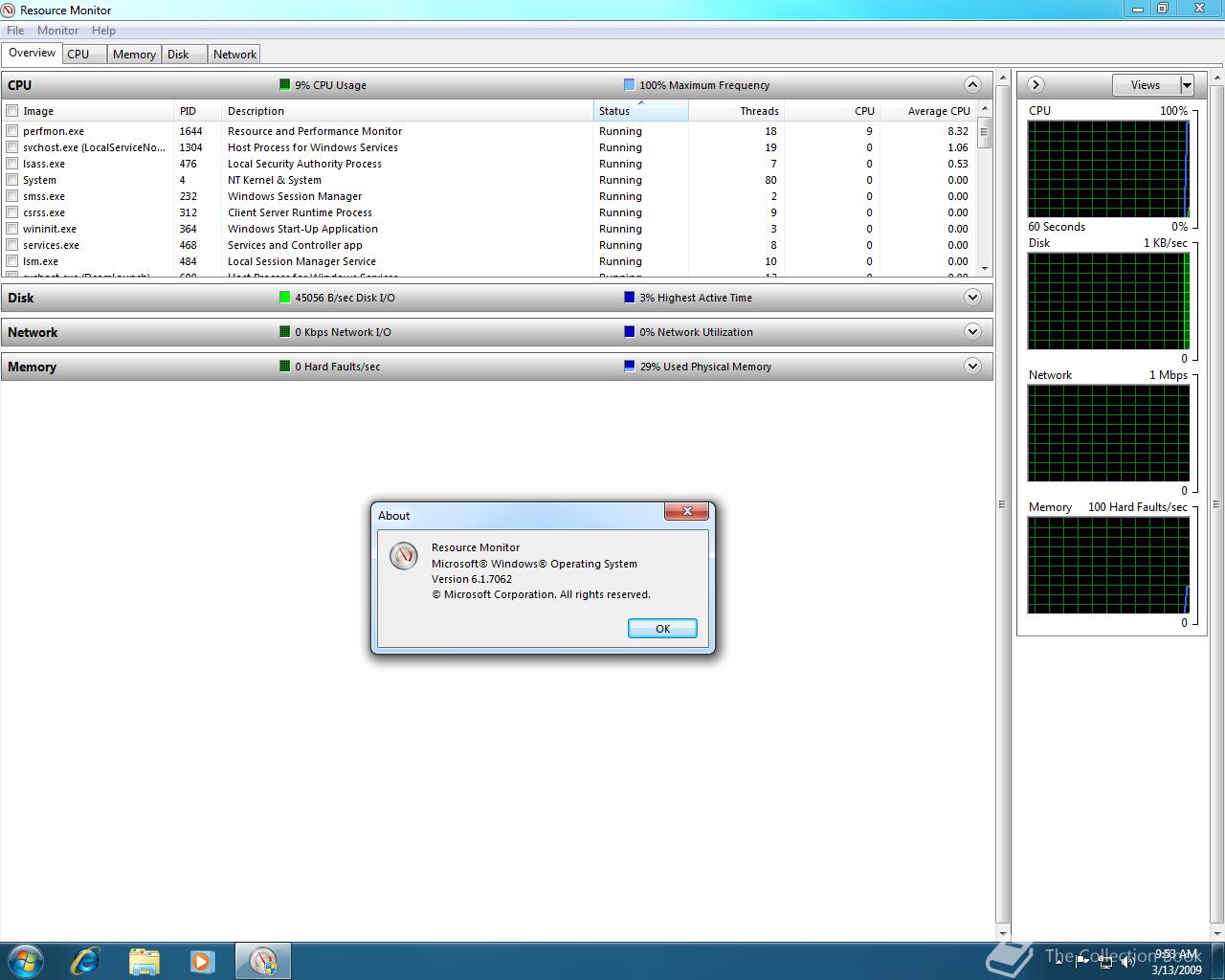Viewport: 1225px width, 980px height.
Task: Open the Views dropdown arrow
Action: click(1187, 85)
